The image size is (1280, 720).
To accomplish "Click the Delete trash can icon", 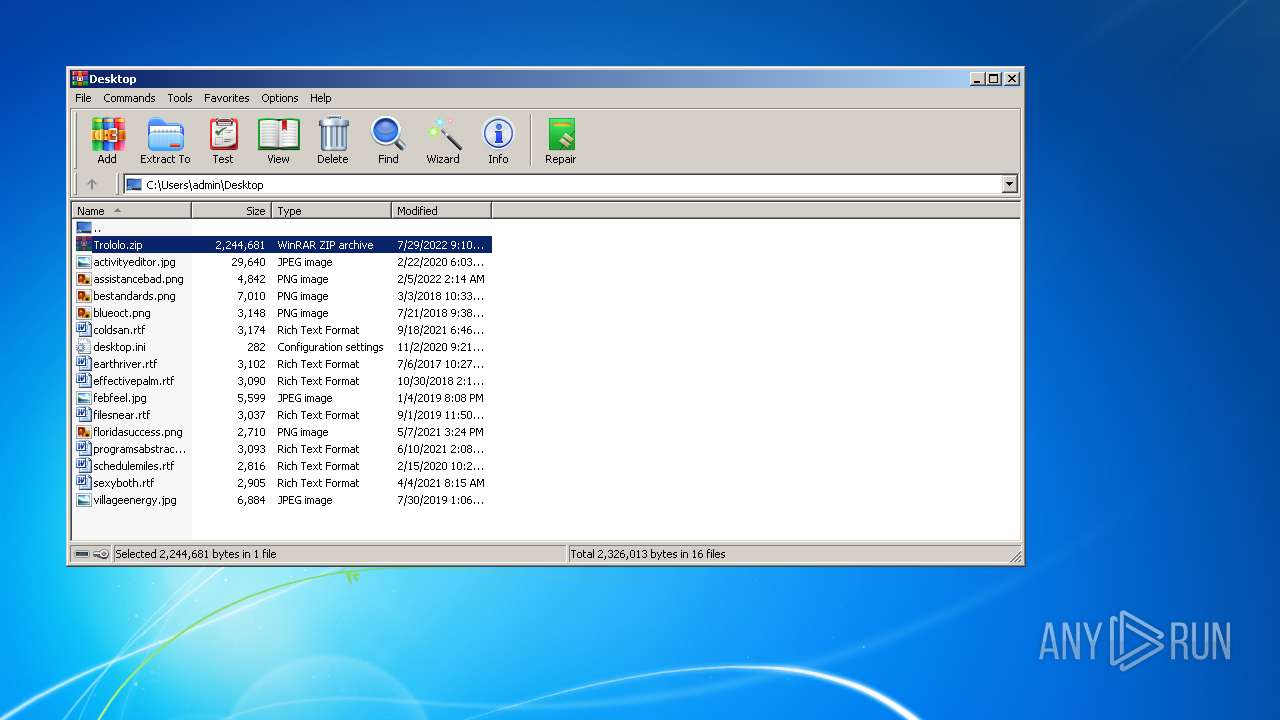I will click(333, 134).
